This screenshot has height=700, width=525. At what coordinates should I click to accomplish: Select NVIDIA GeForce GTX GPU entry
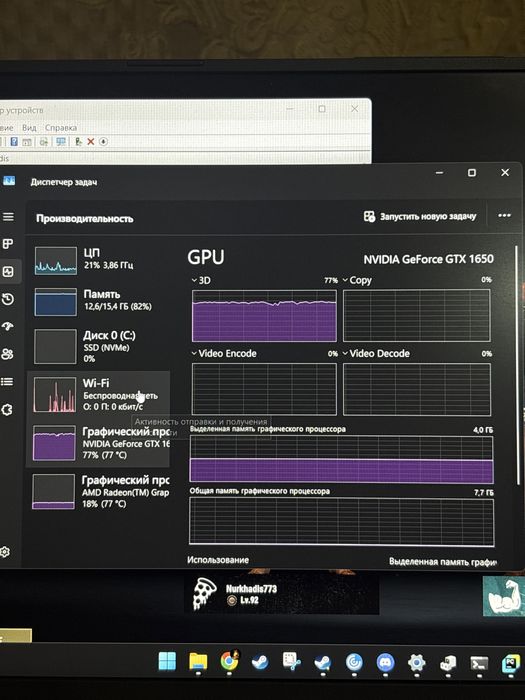coord(99,443)
